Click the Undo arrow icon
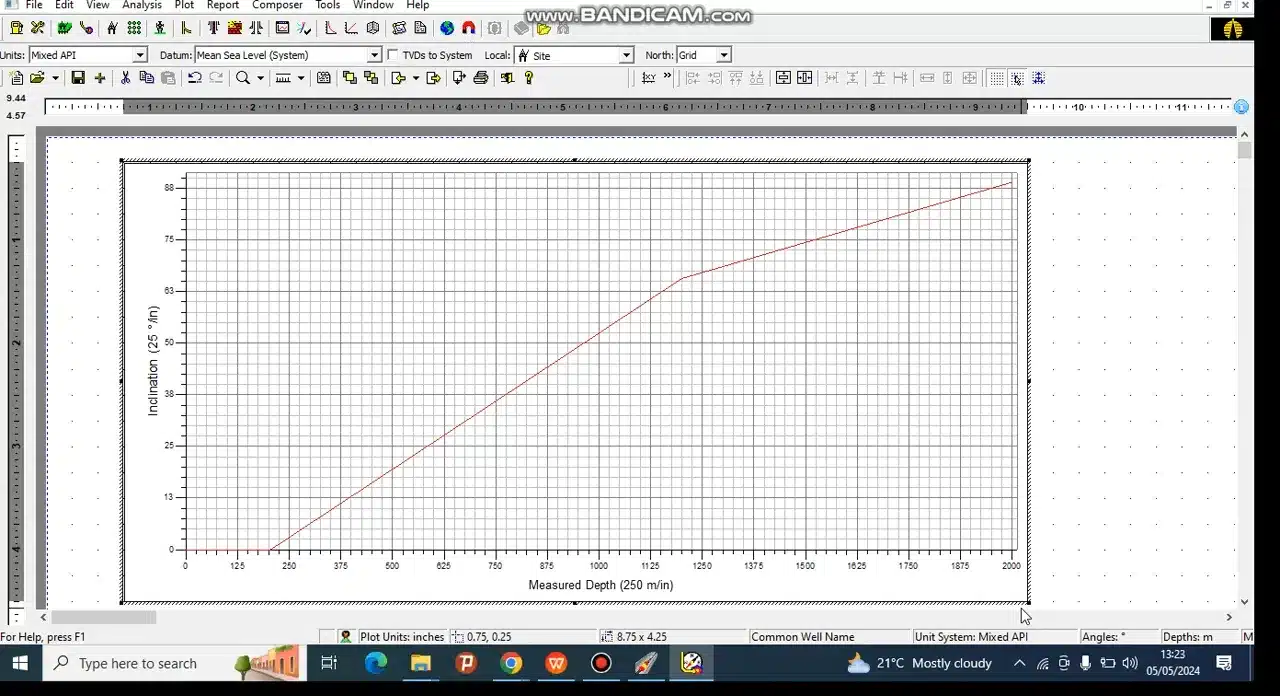Image resolution: width=1280 pixels, height=696 pixels. pyautogui.click(x=195, y=78)
